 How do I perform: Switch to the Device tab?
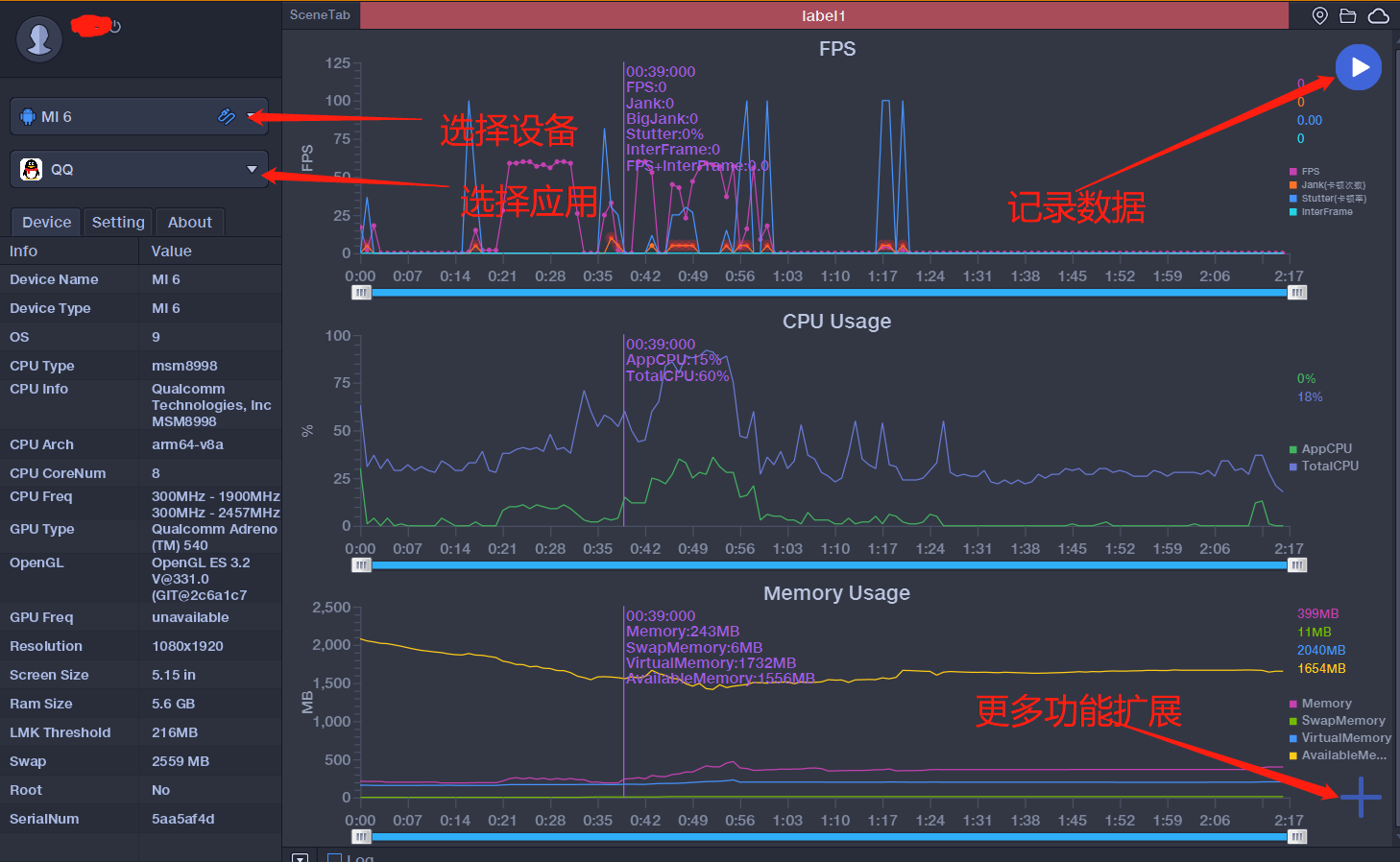[46, 222]
